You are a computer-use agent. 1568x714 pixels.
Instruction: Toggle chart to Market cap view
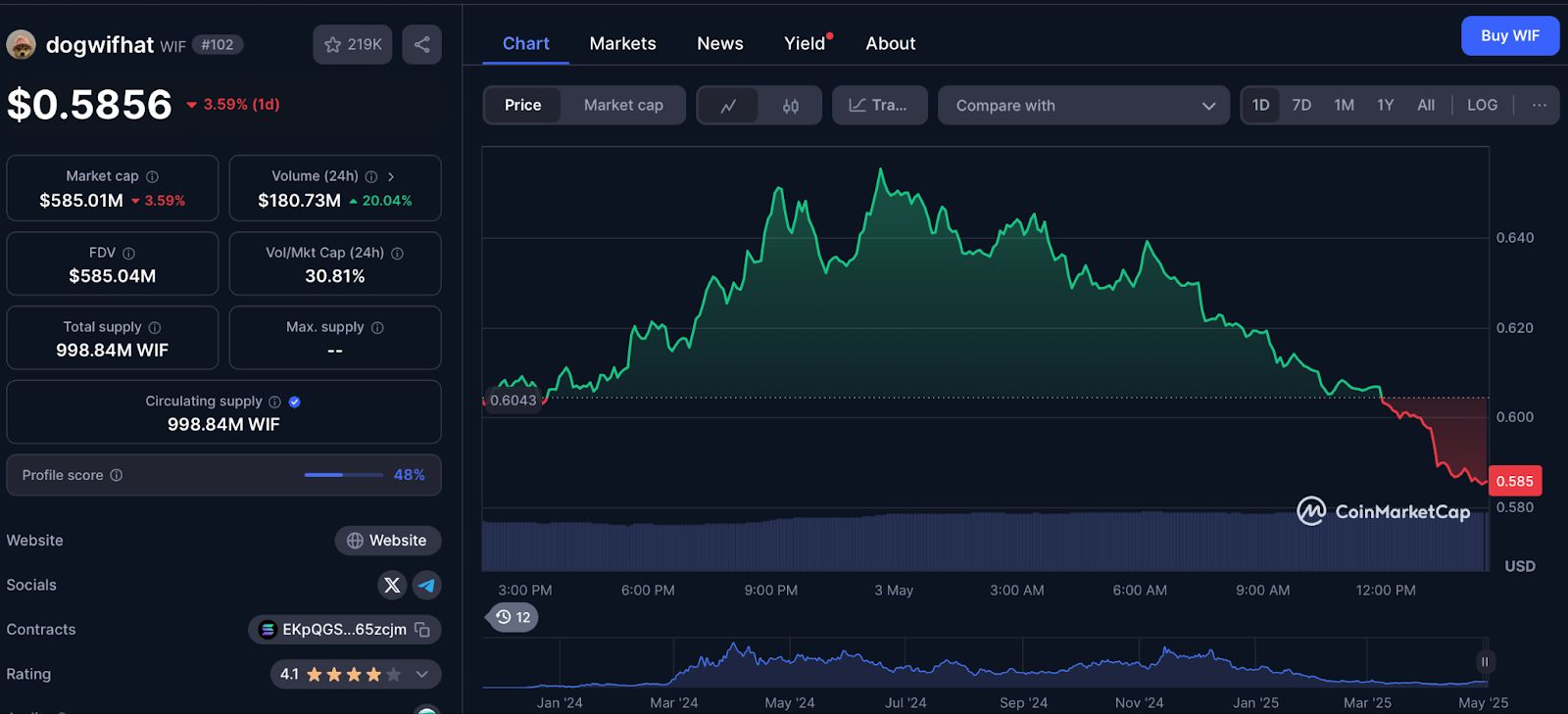click(x=623, y=105)
